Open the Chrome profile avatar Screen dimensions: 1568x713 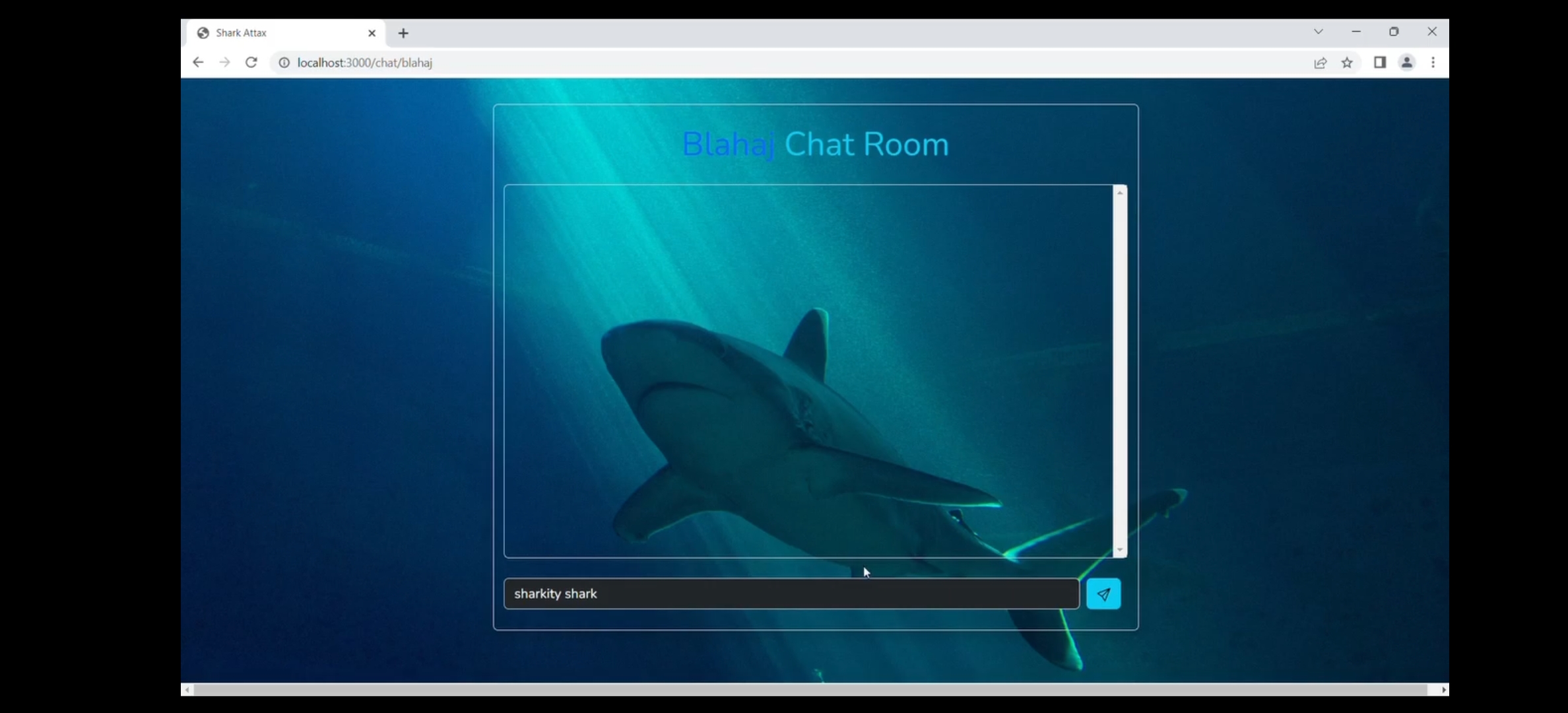(x=1406, y=62)
